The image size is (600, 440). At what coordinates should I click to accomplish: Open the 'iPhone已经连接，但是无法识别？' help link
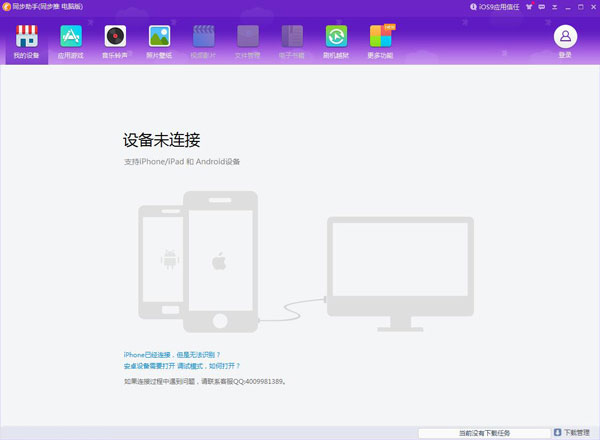172,355
